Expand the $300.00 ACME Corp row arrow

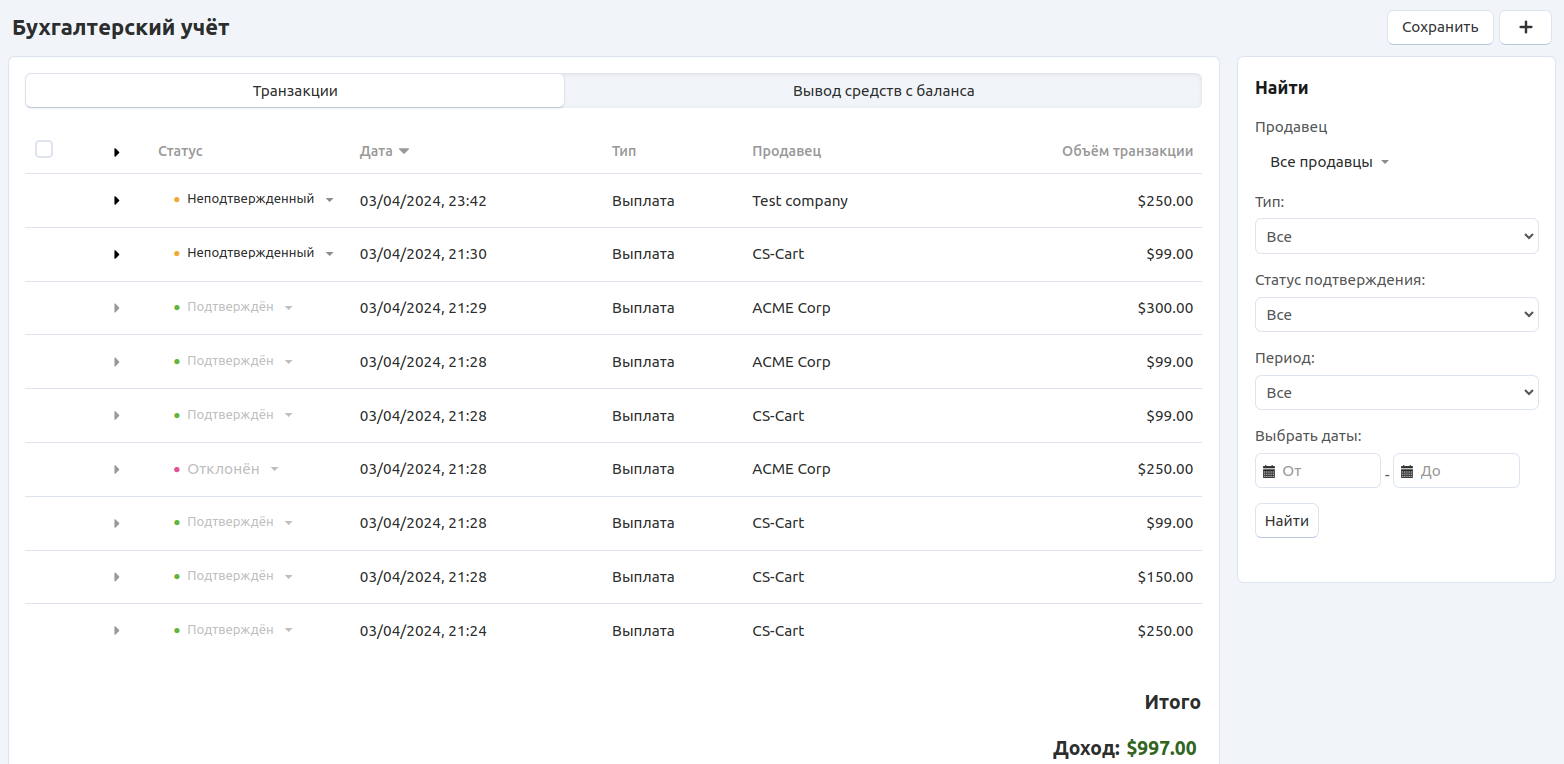(117, 308)
